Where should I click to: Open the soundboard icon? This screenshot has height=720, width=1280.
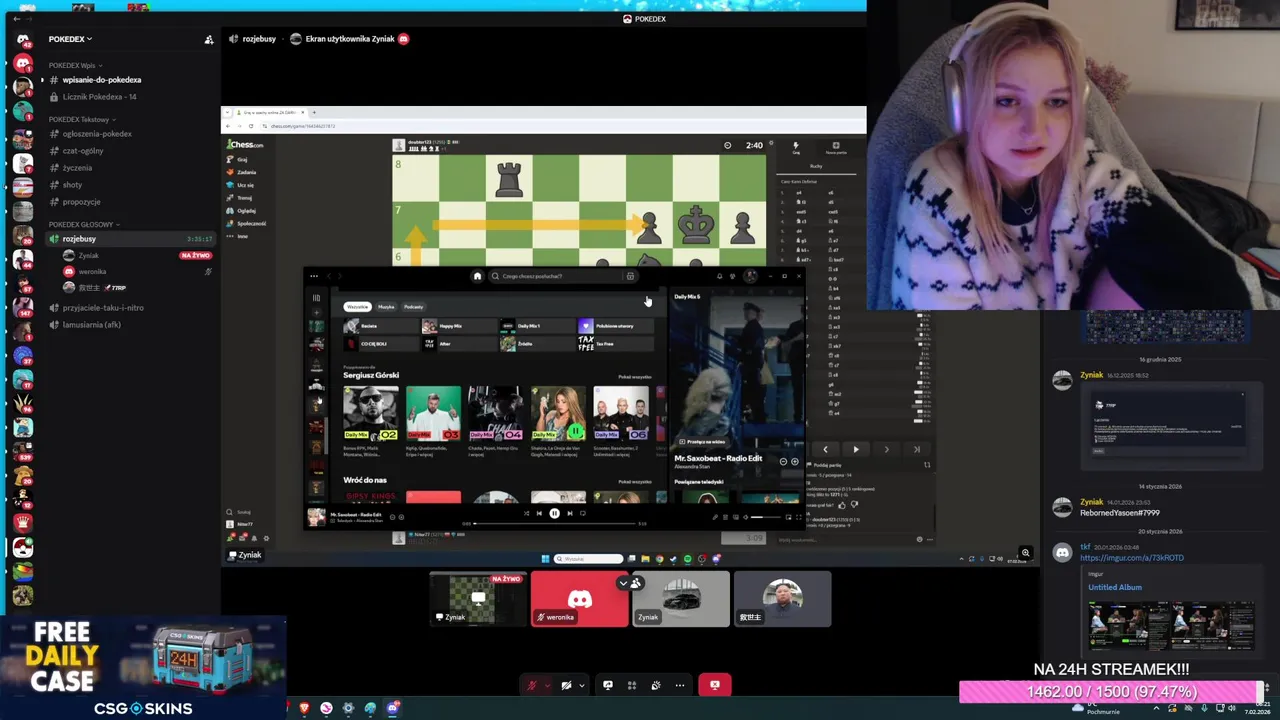pos(656,685)
